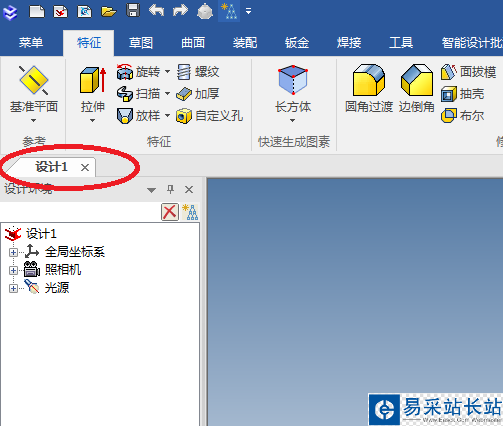Switch to the 工具 ribbon tab
Image resolution: width=503 pixels, height=426 pixels.
(x=401, y=43)
